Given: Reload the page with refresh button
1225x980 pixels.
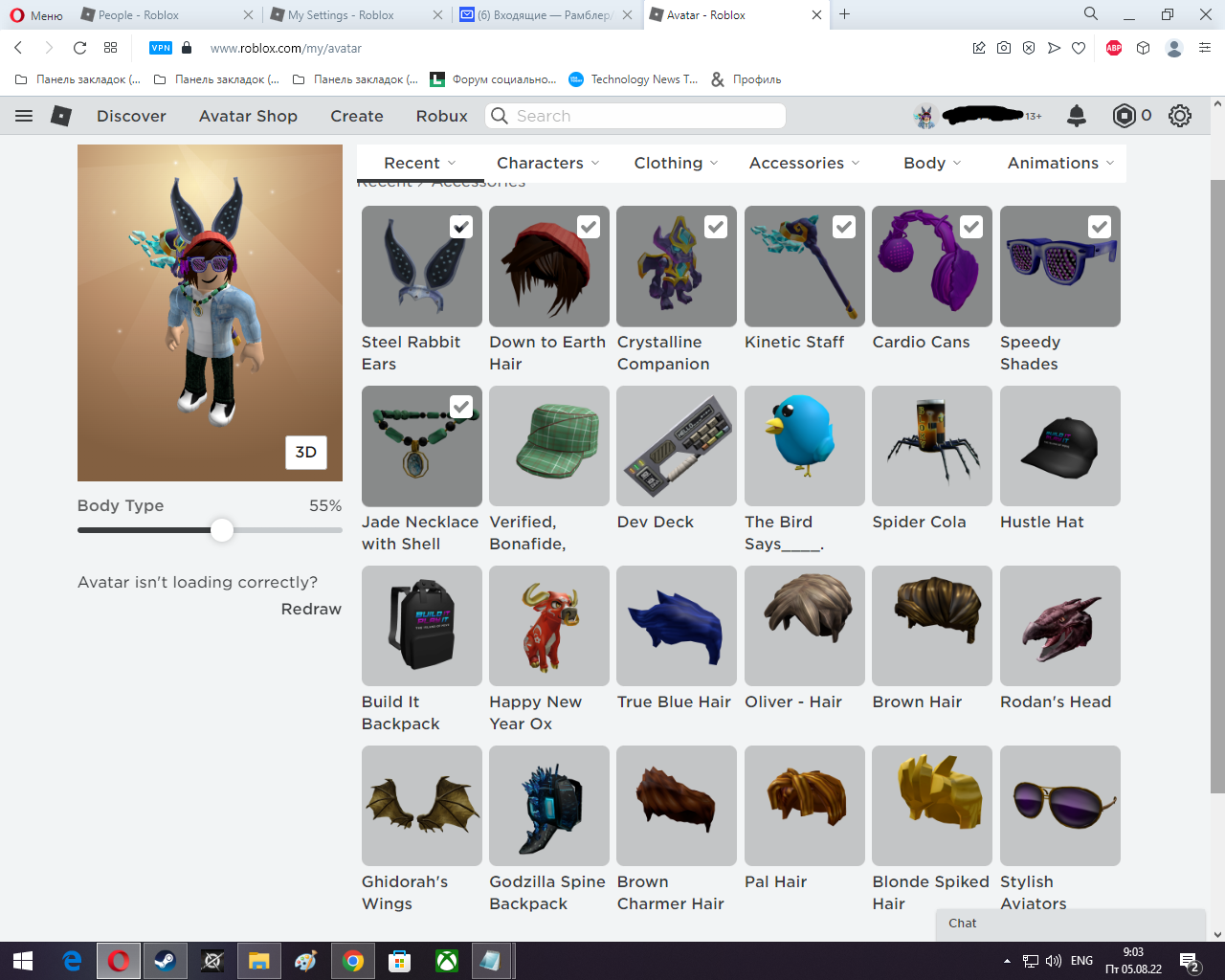Looking at the screenshot, I should click(x=80, y=48).
